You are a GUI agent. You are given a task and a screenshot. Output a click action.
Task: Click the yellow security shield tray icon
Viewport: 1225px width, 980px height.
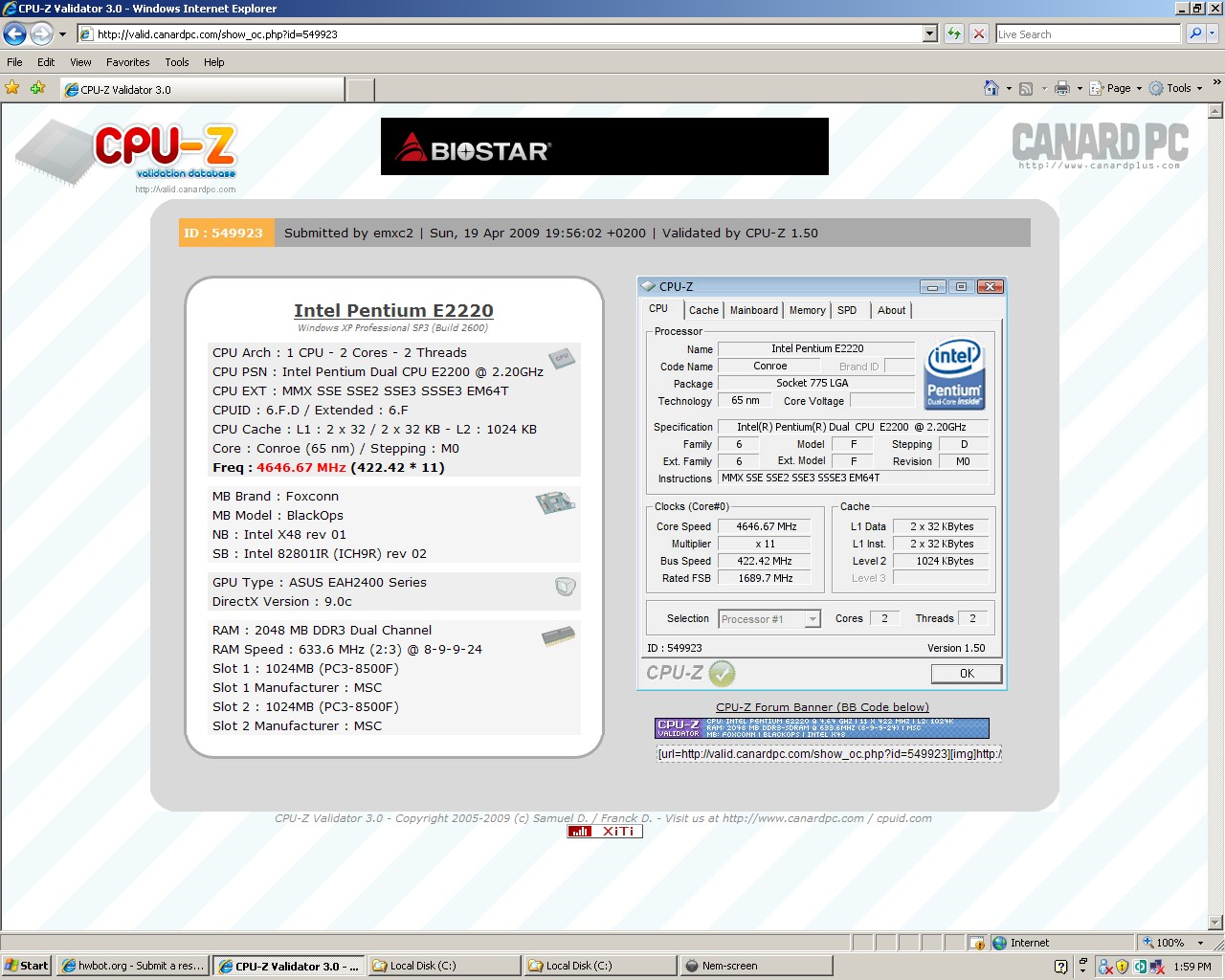(1123, 967)
